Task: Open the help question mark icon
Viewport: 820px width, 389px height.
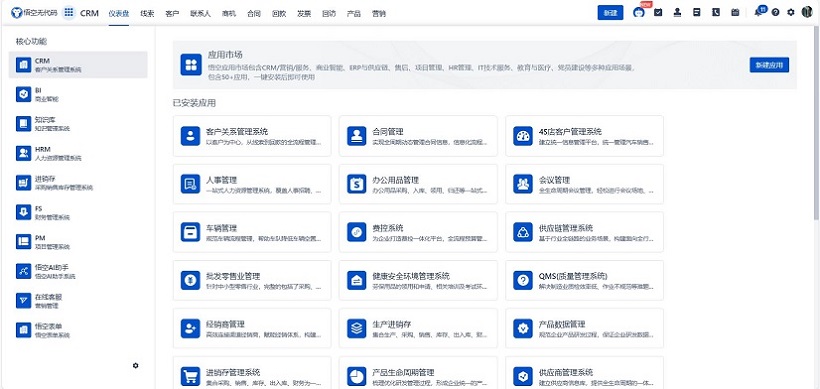Action: coord(776,13)
